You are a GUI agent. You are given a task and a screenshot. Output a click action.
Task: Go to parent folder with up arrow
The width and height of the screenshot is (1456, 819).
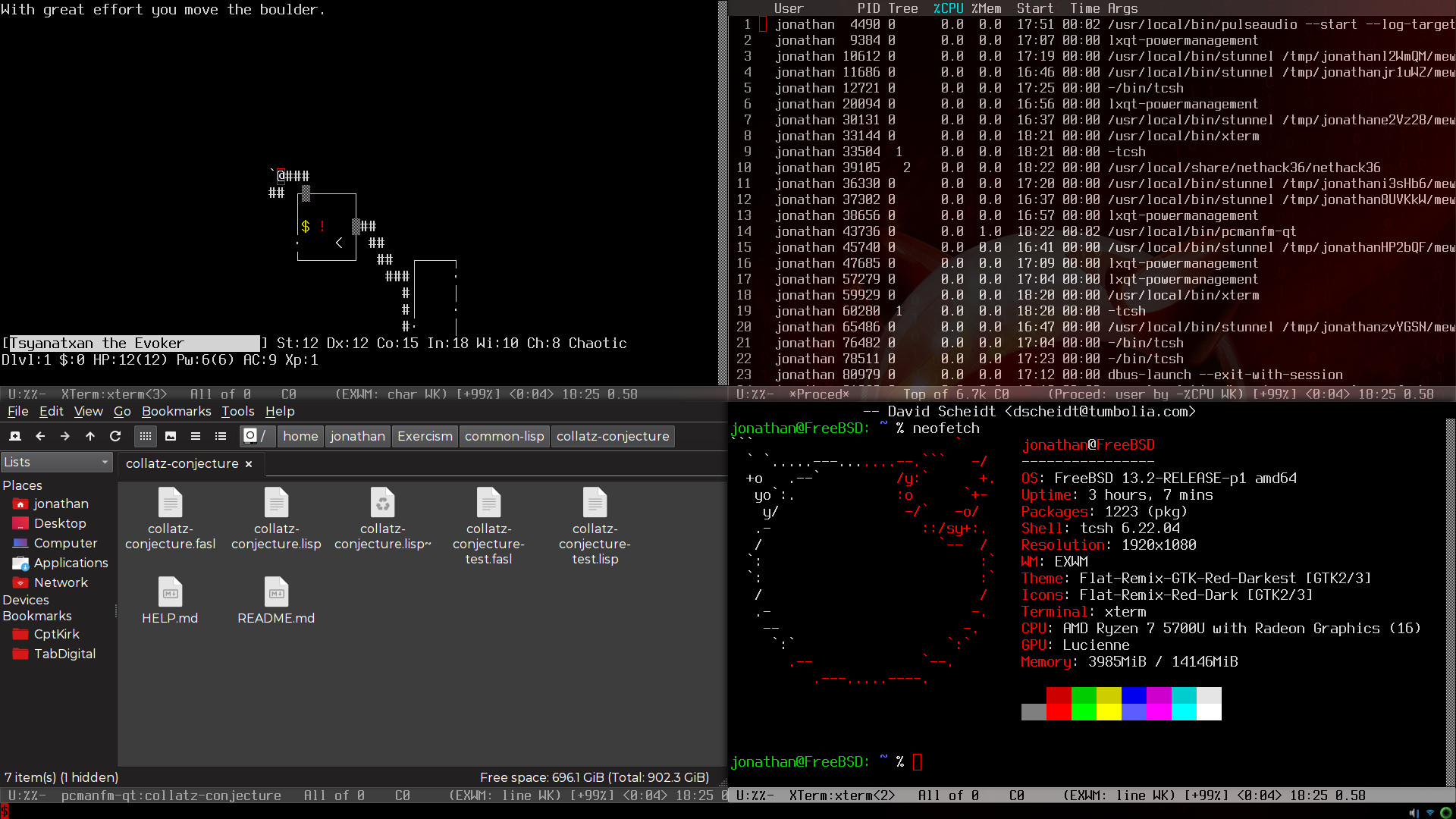click(90, 436)
